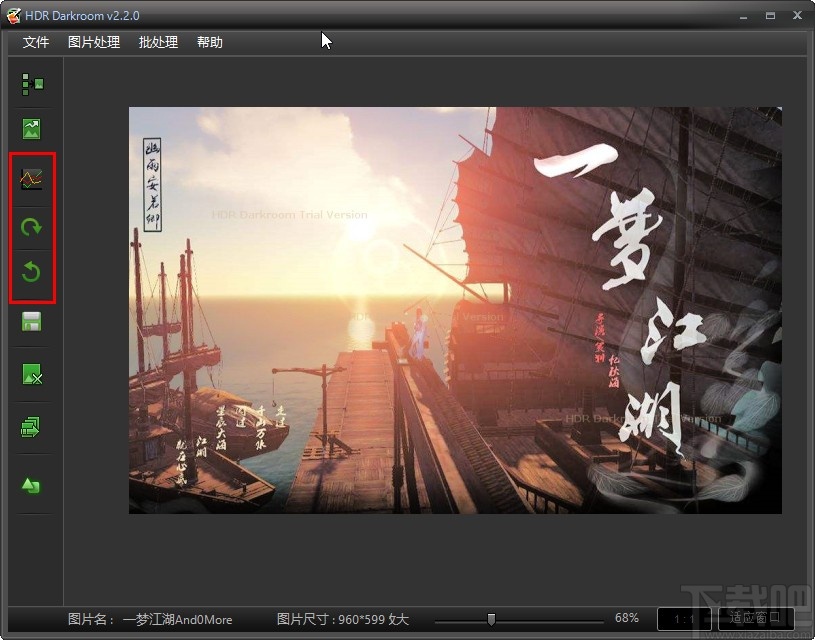The width and height of the screenshot is (815, 640).
Task: Redo the last edit using sidebar arrow
Action: click(32, 227)
